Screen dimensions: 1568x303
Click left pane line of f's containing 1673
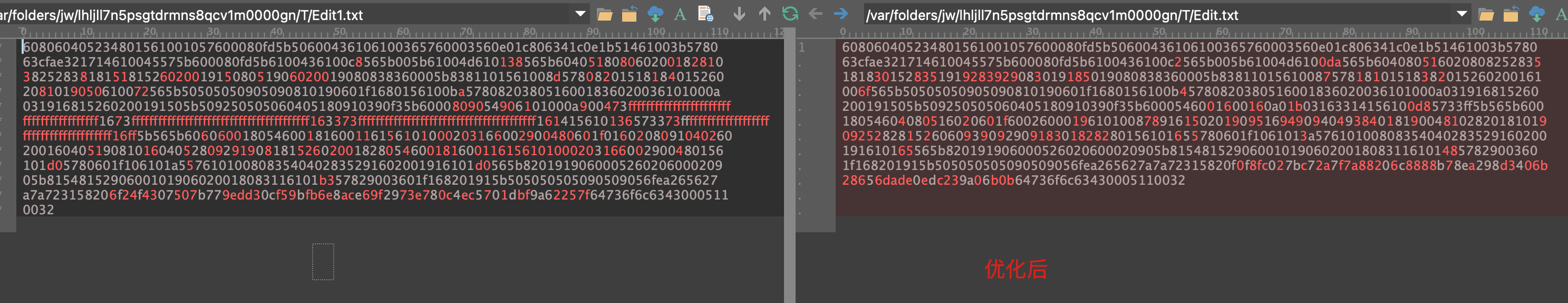coord(395,121)
